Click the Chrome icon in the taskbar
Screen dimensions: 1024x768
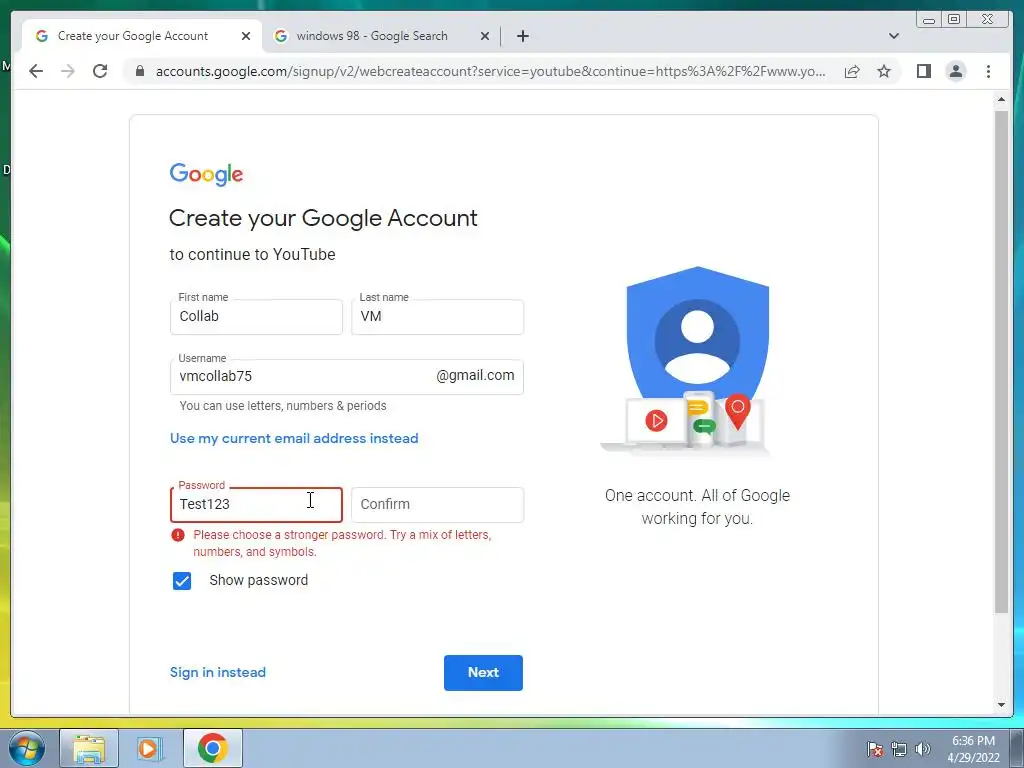pyautogui.click(x=212, y=748)
